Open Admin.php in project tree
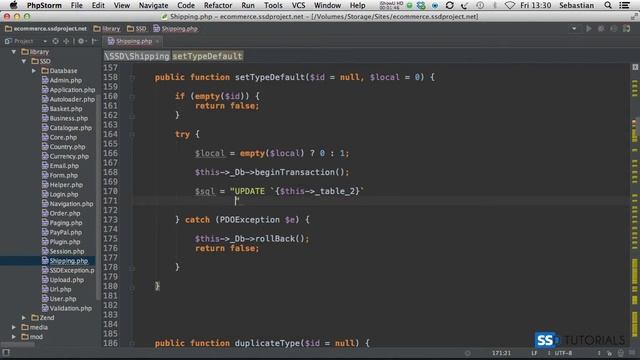 tap(62, 80)
